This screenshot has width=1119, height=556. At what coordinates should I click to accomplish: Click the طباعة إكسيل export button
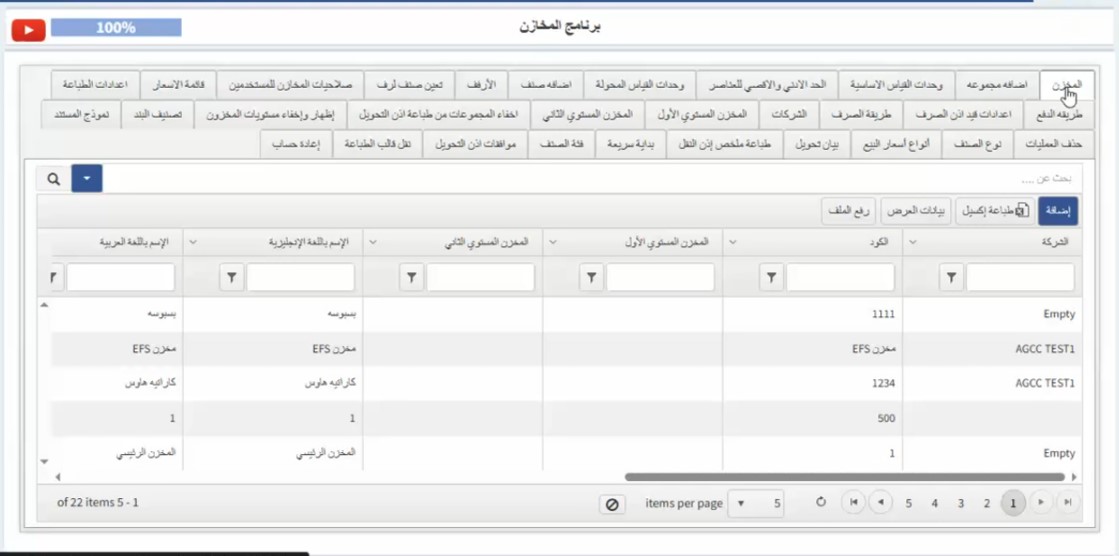(x=996, y=211)
